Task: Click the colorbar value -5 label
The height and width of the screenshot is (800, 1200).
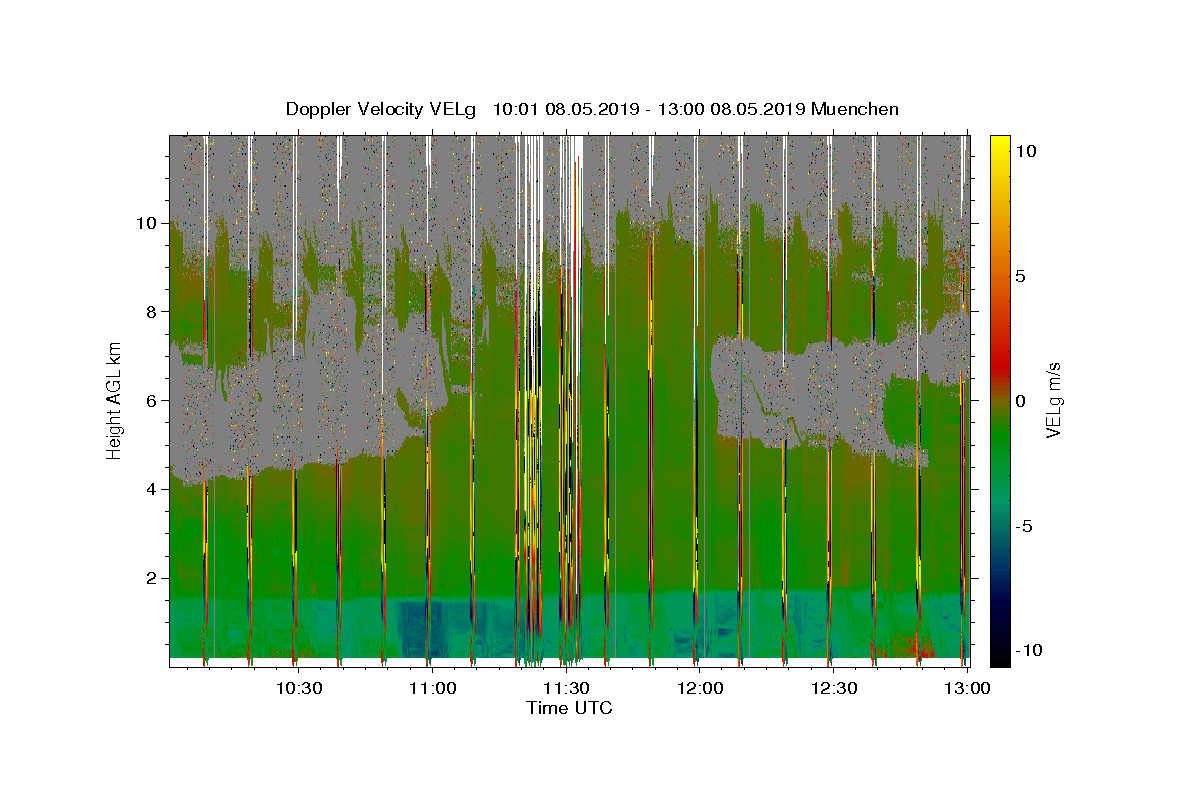Action: [x=1024, y=525]
